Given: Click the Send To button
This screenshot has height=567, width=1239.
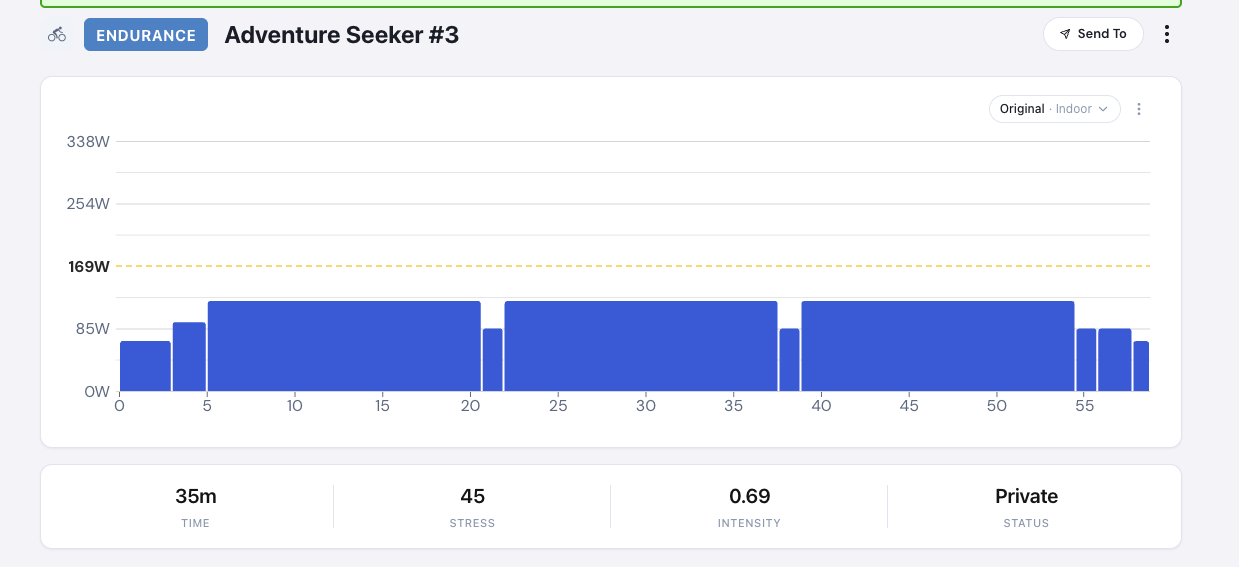Looking at the screenshot, I should pos(1092,34).
